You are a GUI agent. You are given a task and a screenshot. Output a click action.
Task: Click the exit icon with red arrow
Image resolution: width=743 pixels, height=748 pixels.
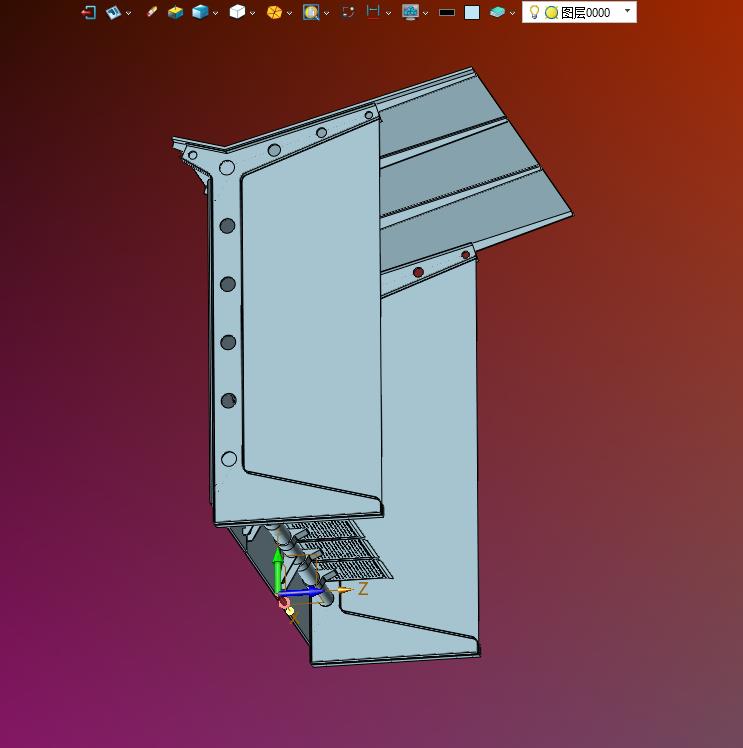89,12
